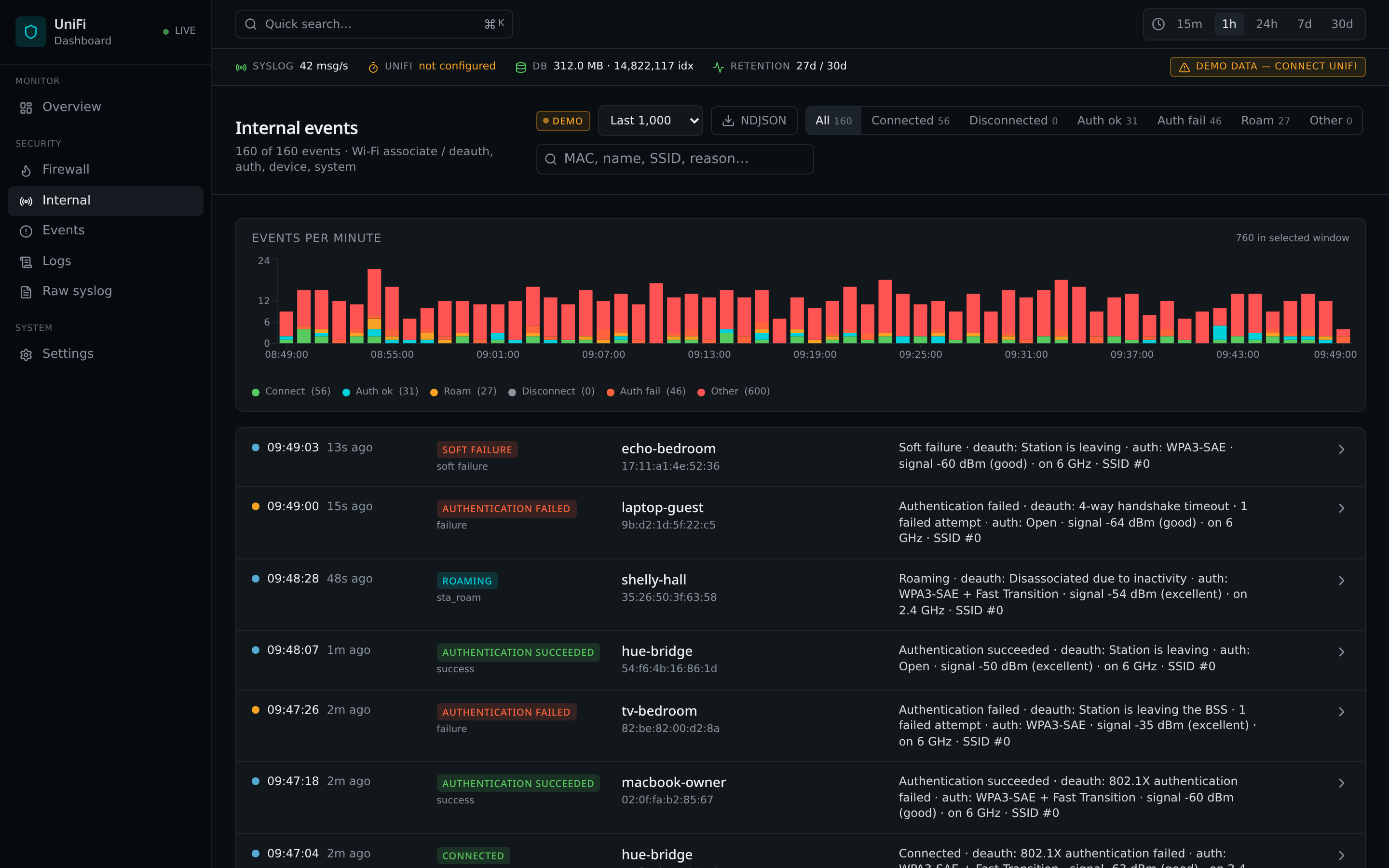Click the Events alert-circle icon
The image size is (1389, 868).
tap(26, 231)
